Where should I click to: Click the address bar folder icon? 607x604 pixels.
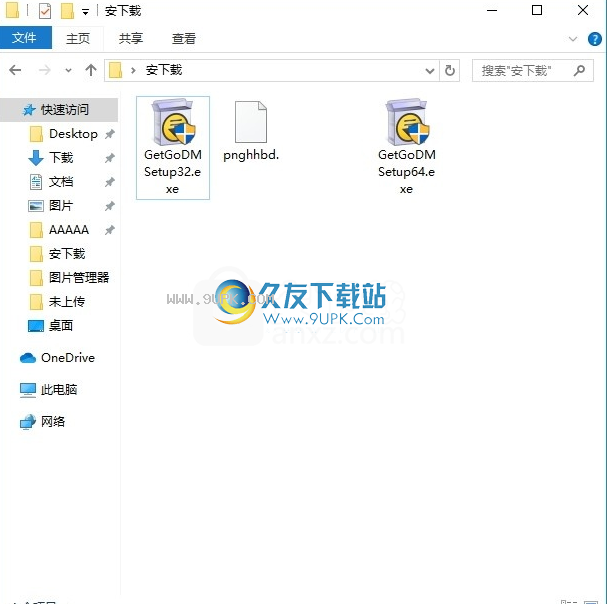click(x=115, y=70)
